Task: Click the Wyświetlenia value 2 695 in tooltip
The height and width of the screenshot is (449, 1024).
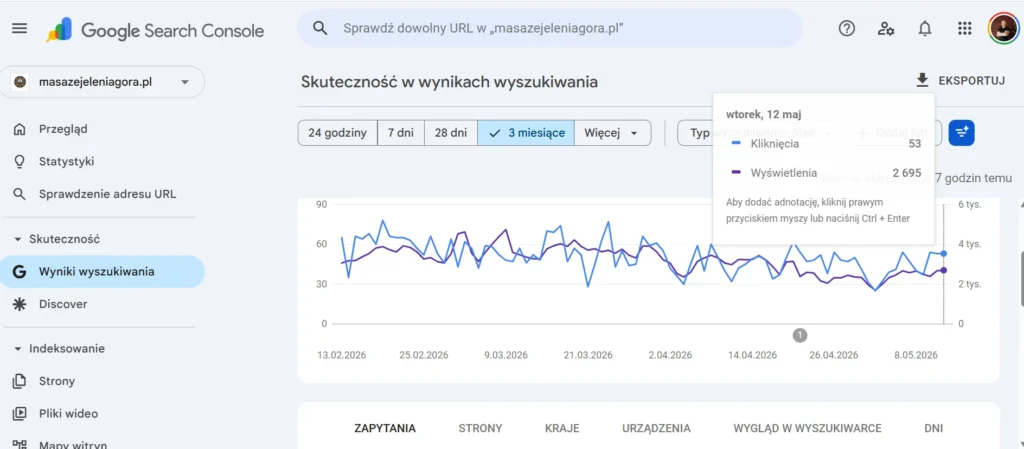Action: 906,173
